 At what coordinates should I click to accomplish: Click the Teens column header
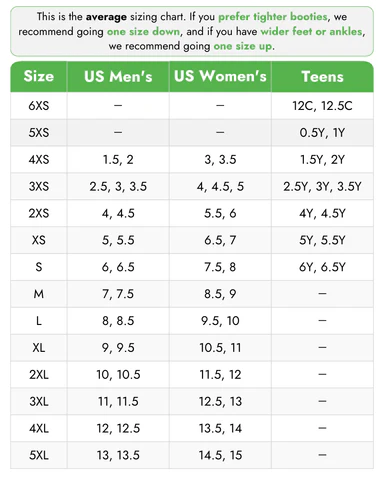tap(322, 76)
